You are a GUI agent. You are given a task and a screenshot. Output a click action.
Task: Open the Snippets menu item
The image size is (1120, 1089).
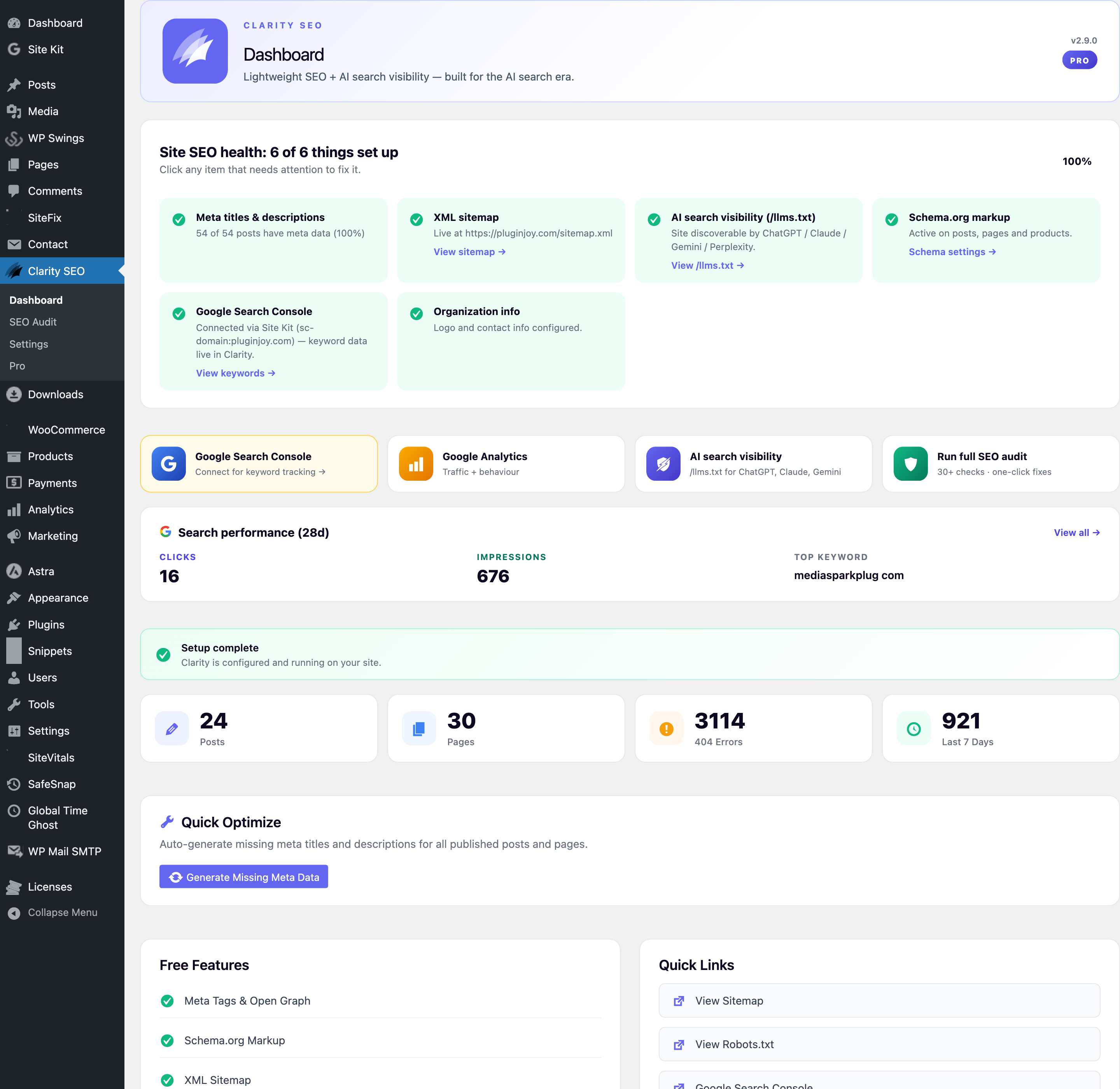pos(62,651)
